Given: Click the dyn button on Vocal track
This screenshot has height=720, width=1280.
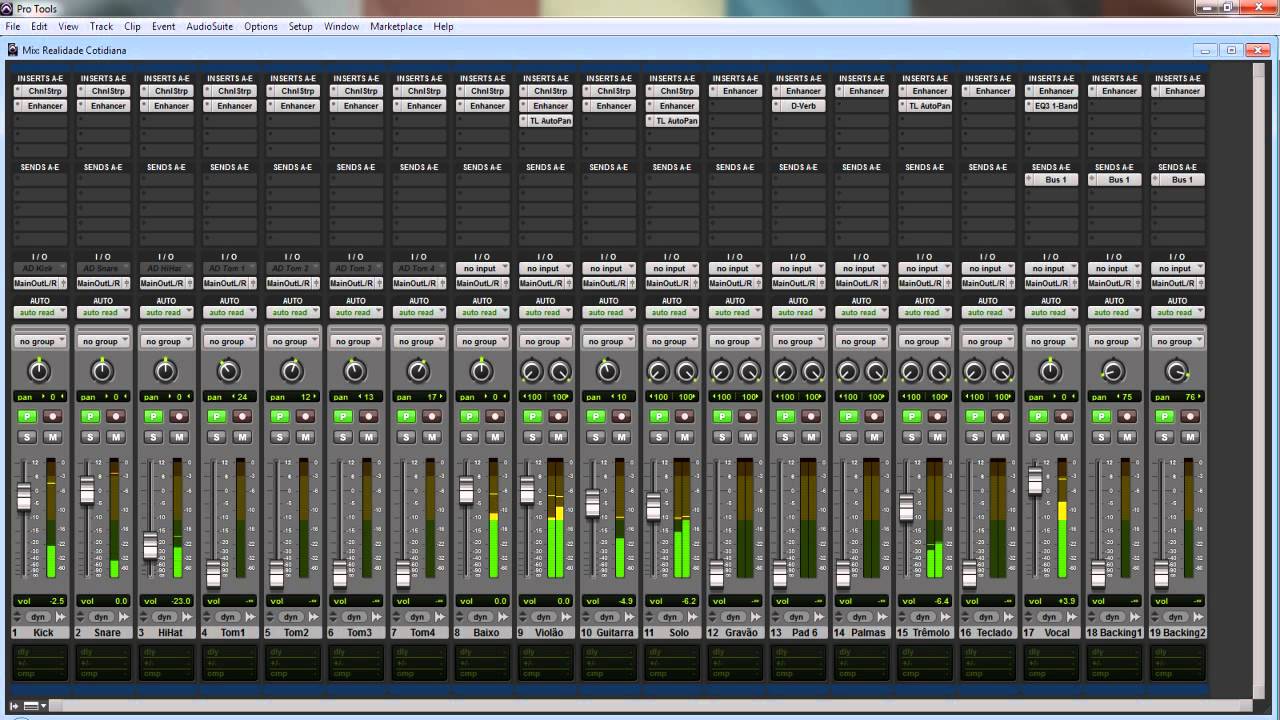Looking at the screenshot, I should (x=1048, y=617).
